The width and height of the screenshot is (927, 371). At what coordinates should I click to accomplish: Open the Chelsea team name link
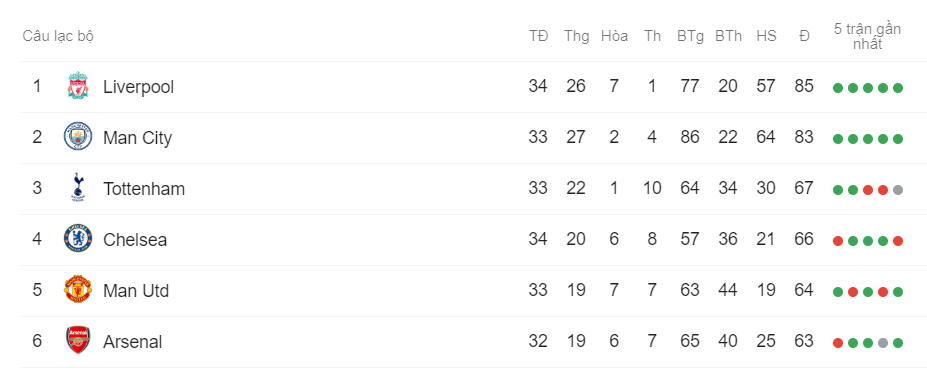[x=135, y=240]
